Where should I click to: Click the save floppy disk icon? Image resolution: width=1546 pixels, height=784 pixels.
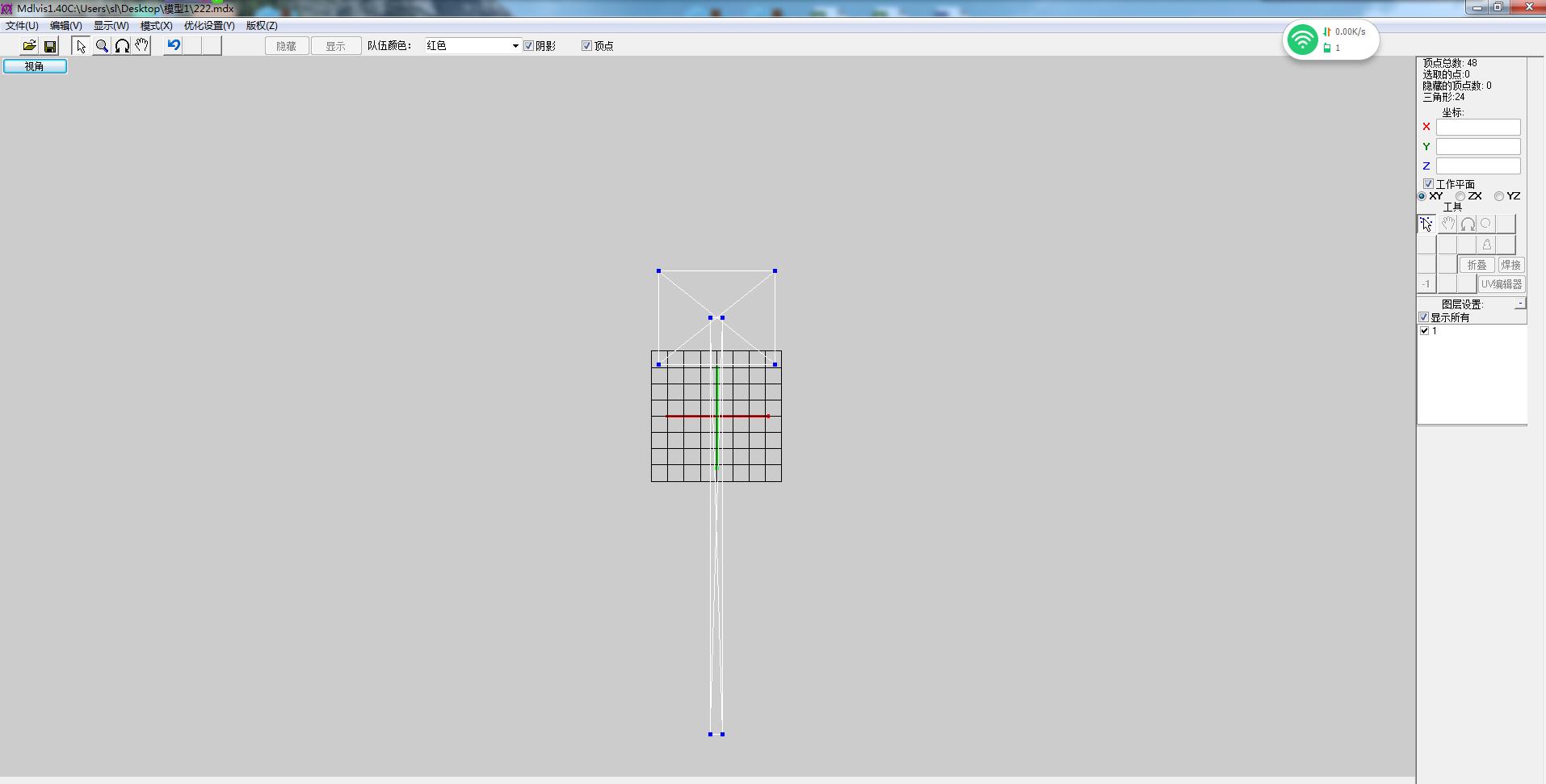[50, 46]
